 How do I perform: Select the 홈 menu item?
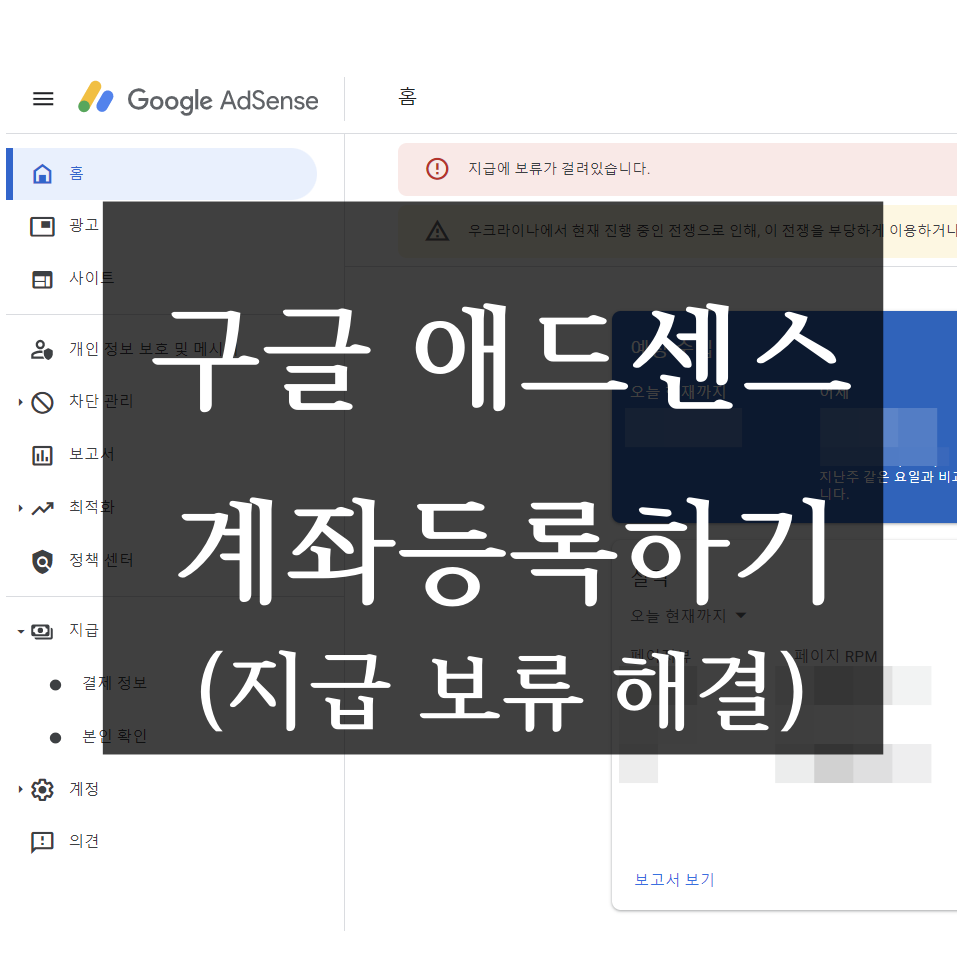[x=162, y=174]
